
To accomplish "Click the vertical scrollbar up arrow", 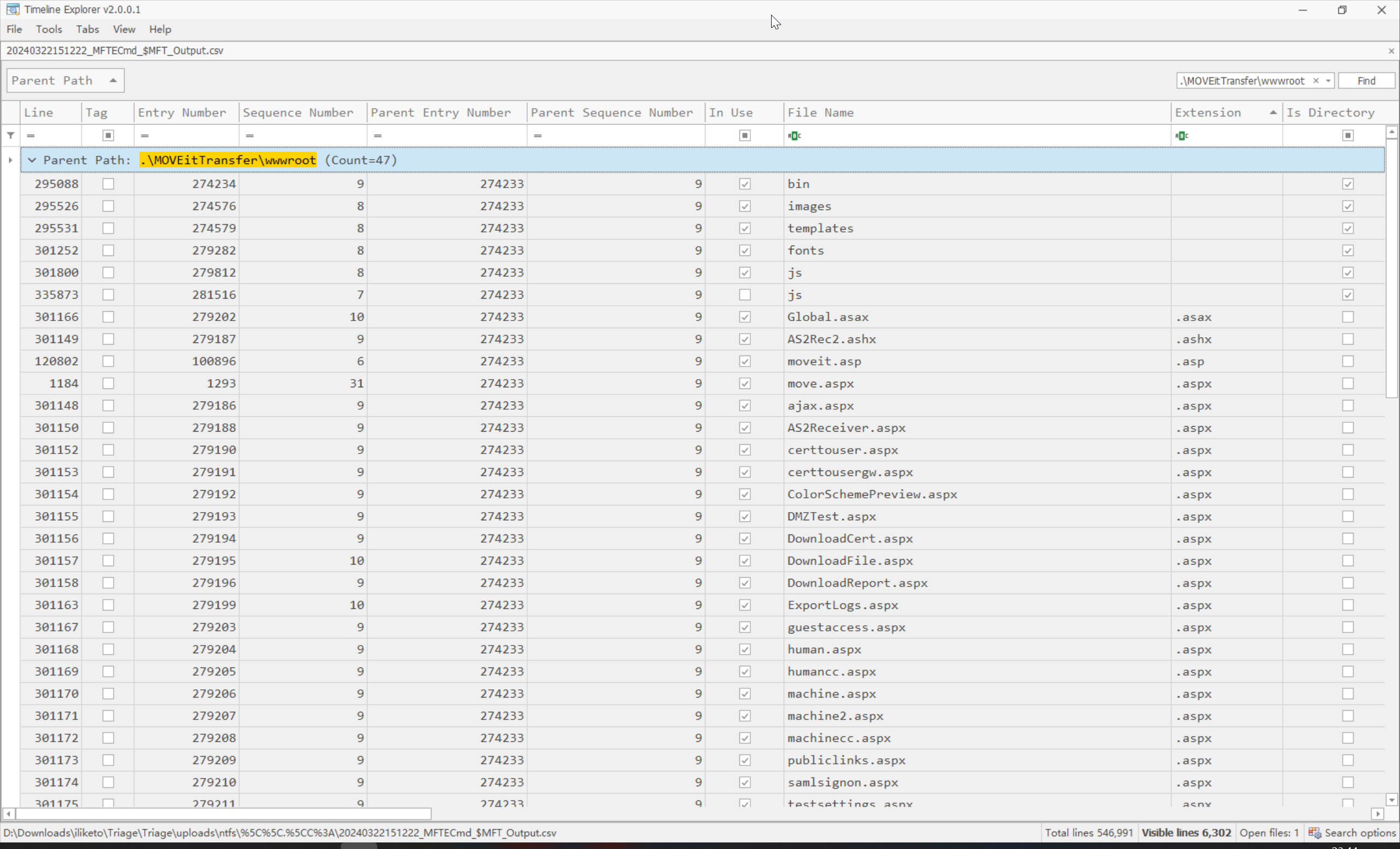I will click(1391, 132).
